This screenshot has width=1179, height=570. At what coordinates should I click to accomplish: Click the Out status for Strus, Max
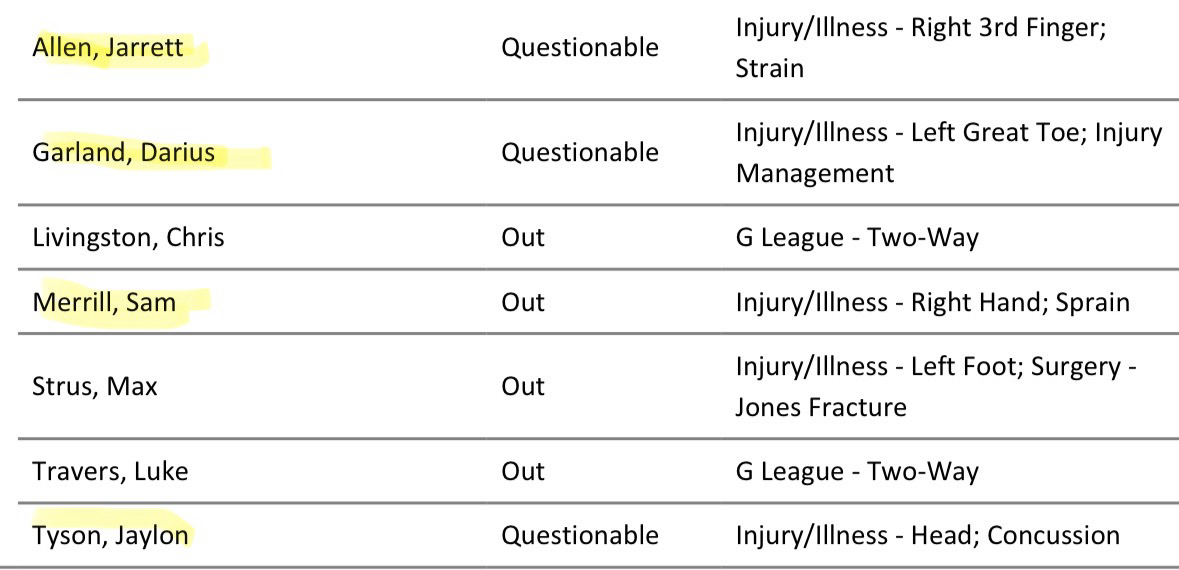[x=523, y=386]
